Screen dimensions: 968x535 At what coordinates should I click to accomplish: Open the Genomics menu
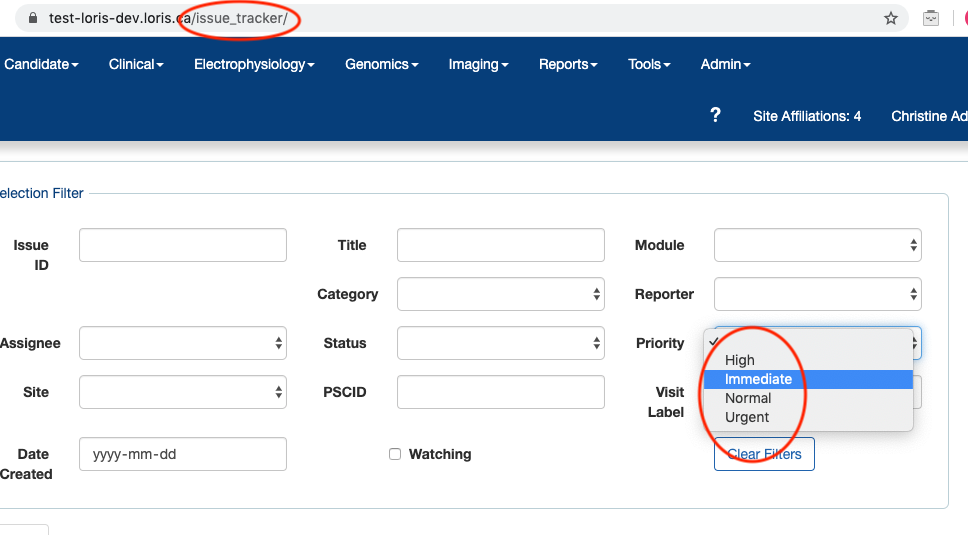pyautogui.click(x=382, y=64)
